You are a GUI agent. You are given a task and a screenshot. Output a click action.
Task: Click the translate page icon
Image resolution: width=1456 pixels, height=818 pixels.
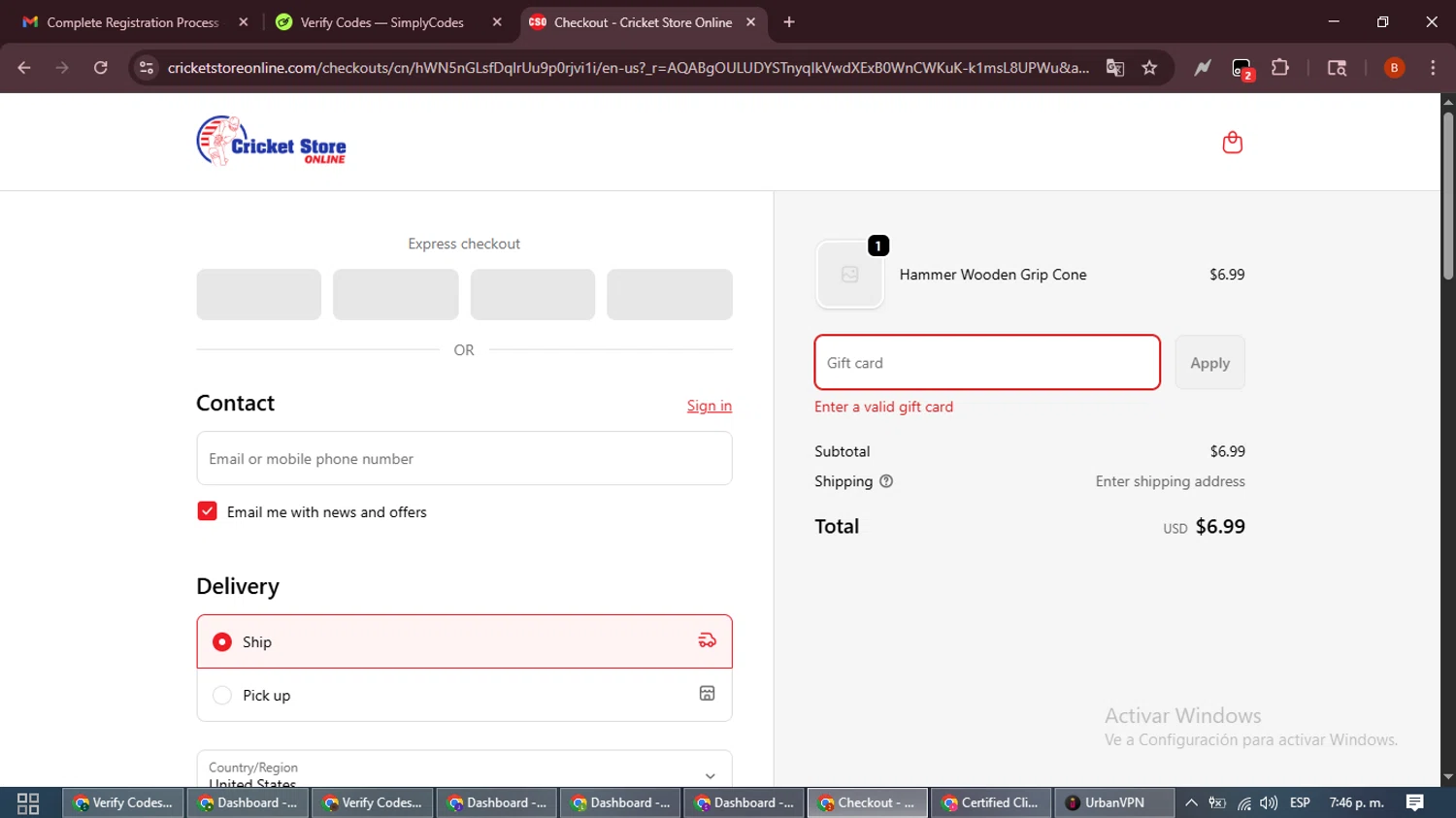[x=1114, y=68]
